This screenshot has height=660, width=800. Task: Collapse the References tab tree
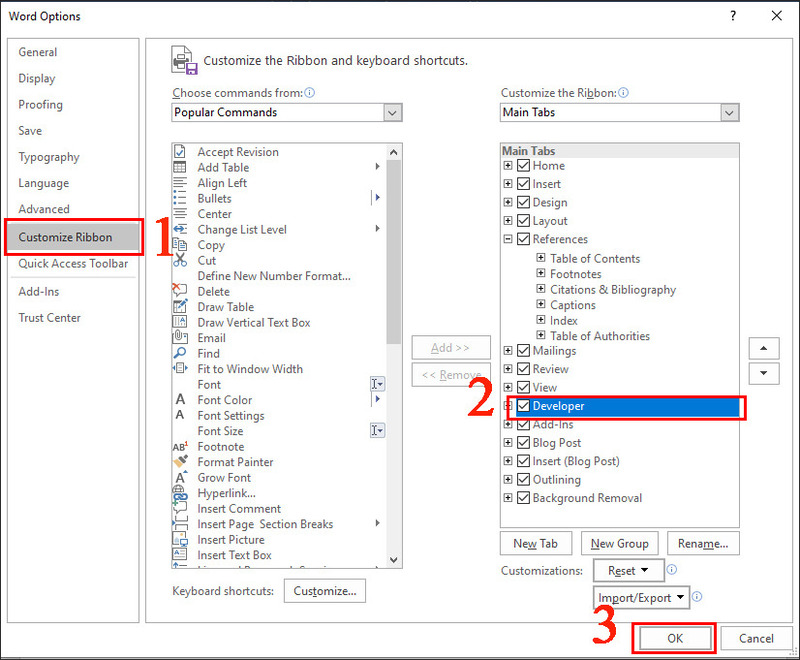click(x=506, y=239)
